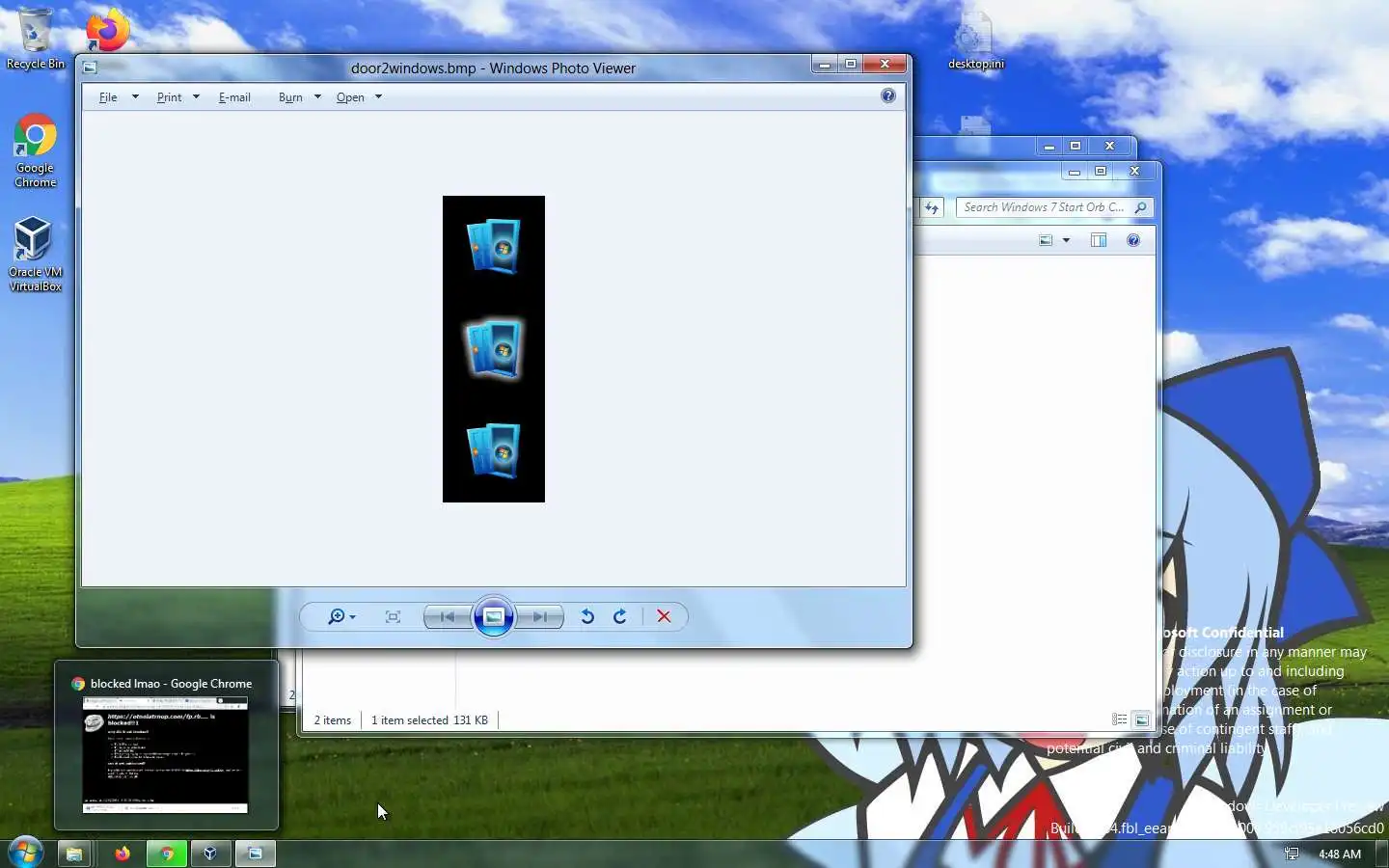Click the door2windows.bmp image preview
Screen dimensions: 1389x868
pos(494,349)
